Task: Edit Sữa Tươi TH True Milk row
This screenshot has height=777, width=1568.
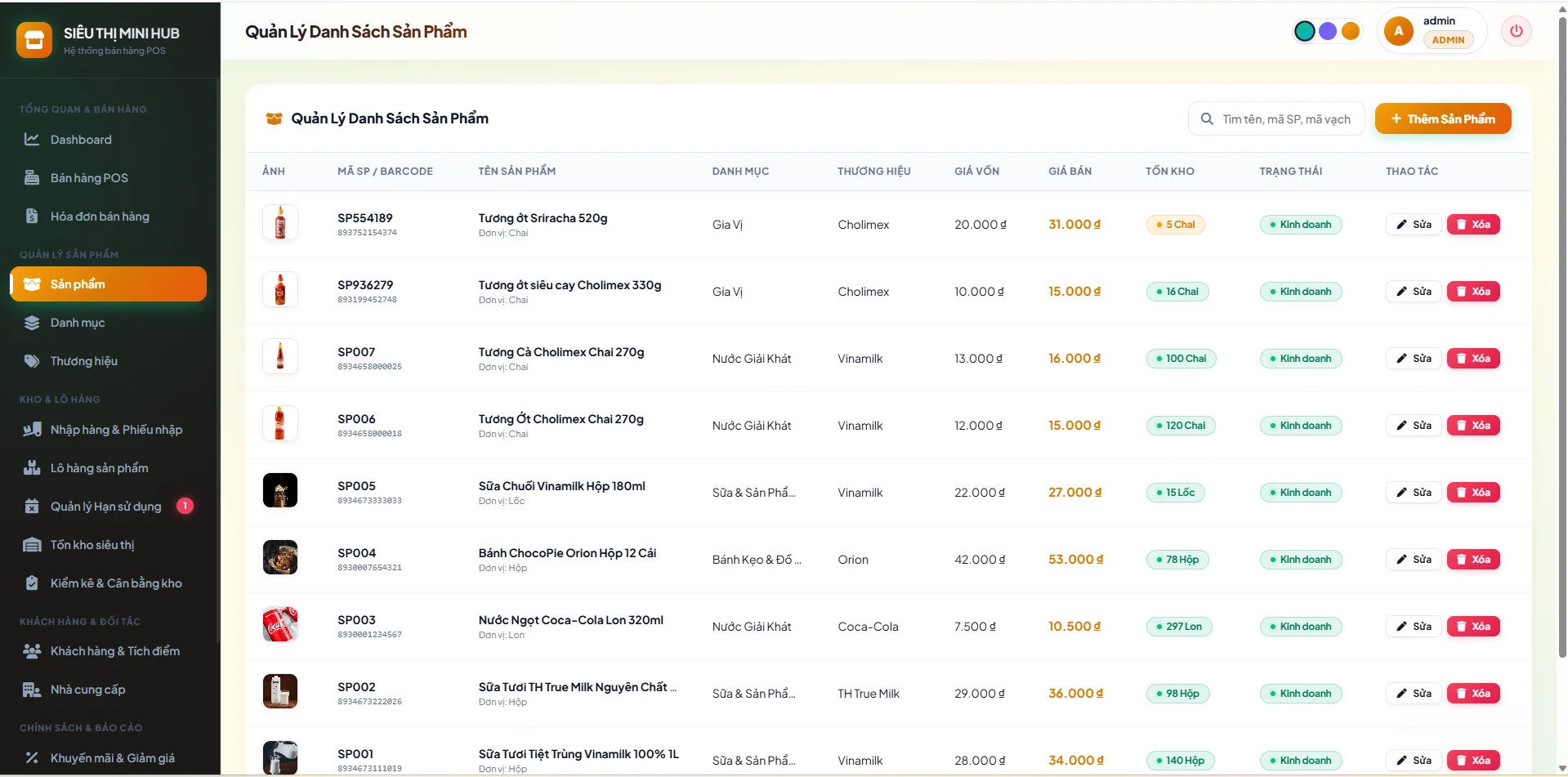Action: click(x=1414, y=694)
